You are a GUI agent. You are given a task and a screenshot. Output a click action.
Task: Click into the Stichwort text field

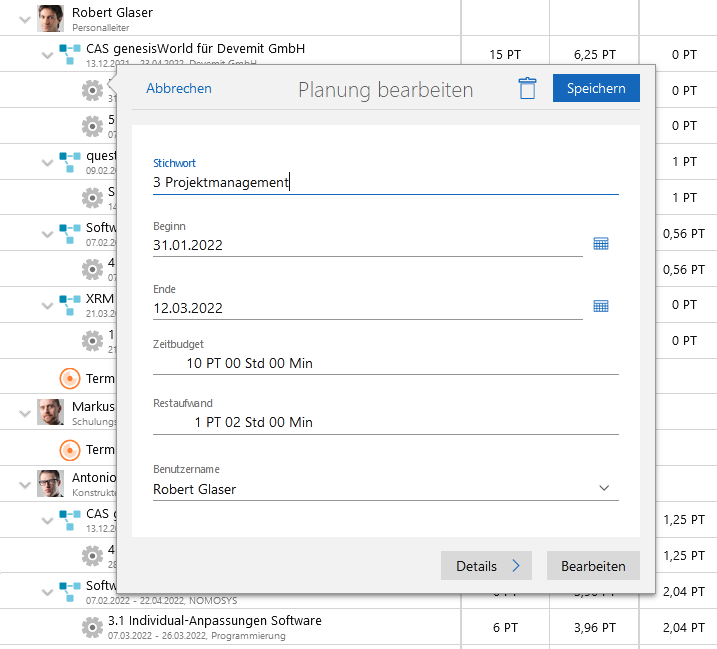(x=385, y=182)
